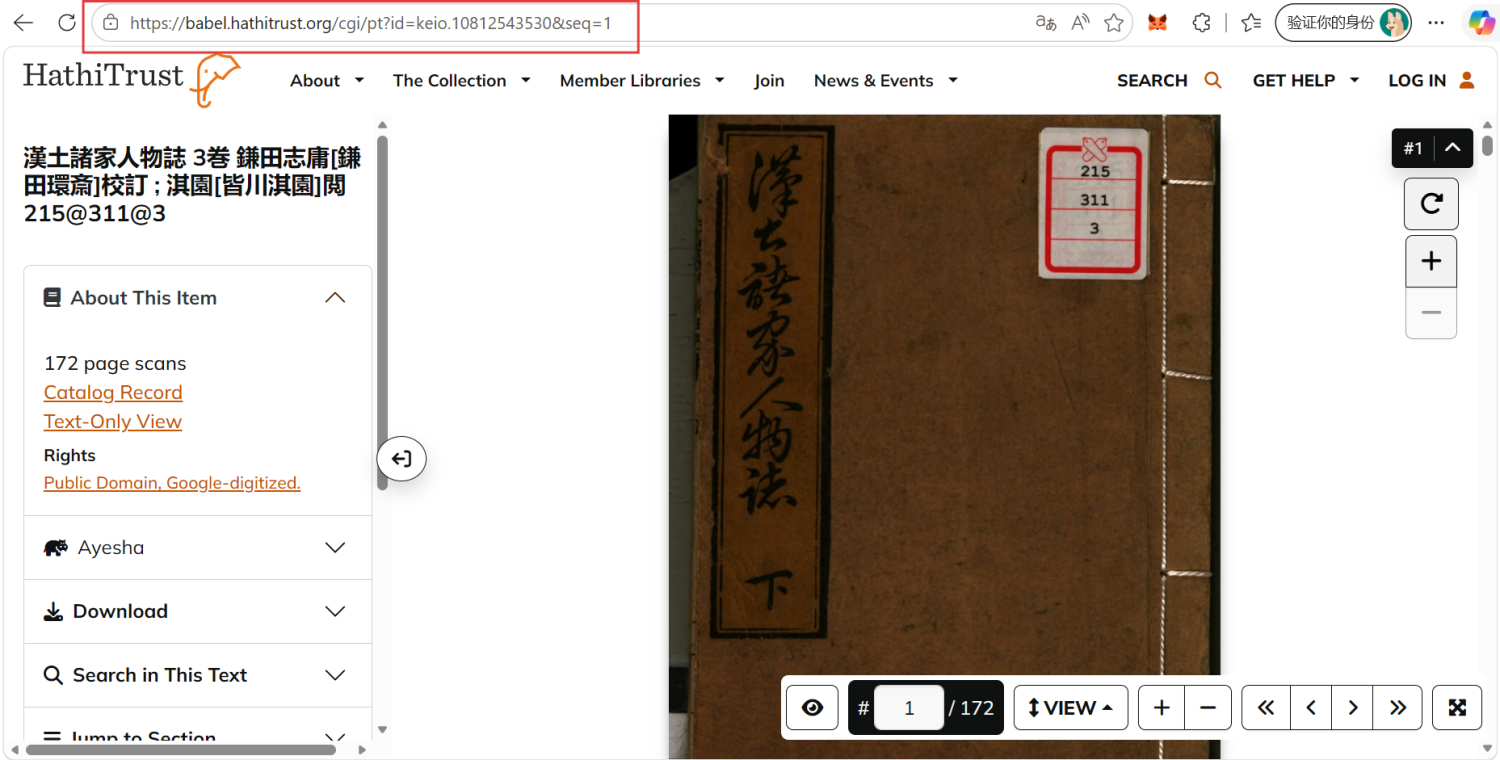Open The Collection menu
Viewport: 1500px width, 760px height.
pyautogui.click(x=461, y=81)
